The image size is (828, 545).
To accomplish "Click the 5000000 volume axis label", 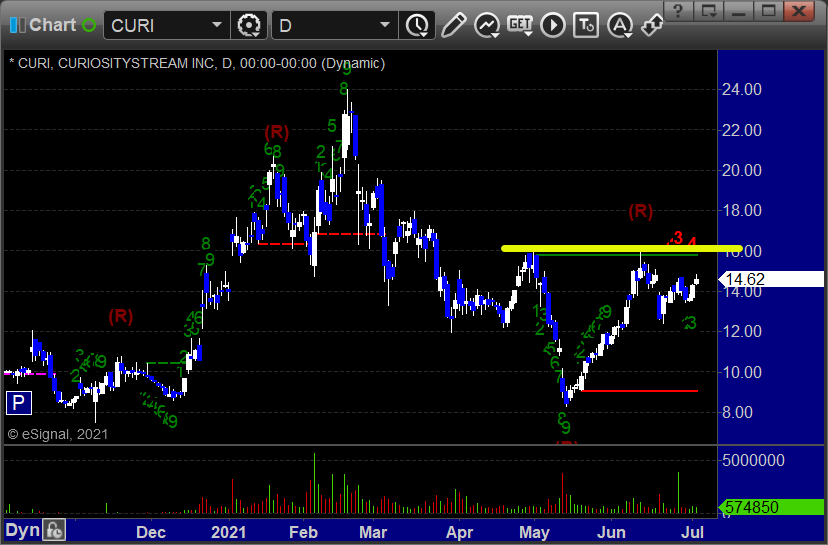I will [753, 460].
